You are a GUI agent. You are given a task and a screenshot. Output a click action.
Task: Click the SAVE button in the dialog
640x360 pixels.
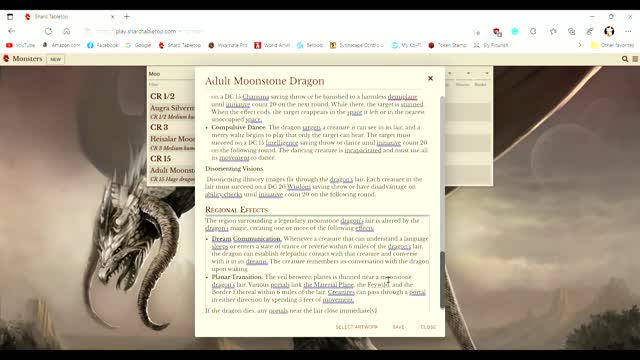[x=398, y=327]
